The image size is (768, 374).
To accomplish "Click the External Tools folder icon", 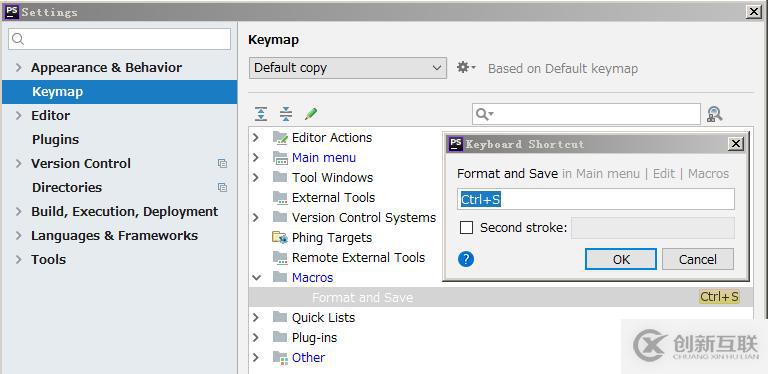I will tap(280, 198).
